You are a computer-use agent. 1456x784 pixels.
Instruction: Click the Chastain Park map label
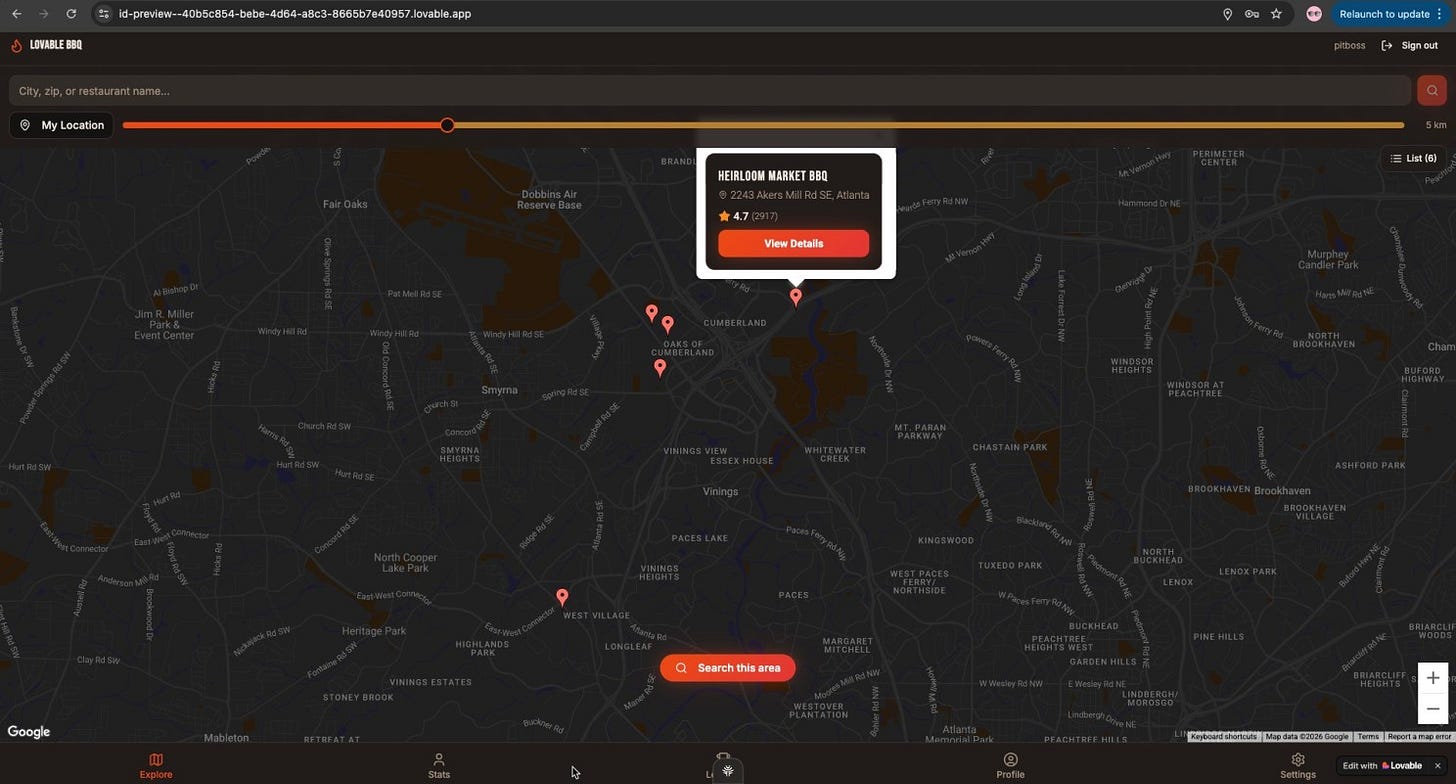tap(1010, 447)
